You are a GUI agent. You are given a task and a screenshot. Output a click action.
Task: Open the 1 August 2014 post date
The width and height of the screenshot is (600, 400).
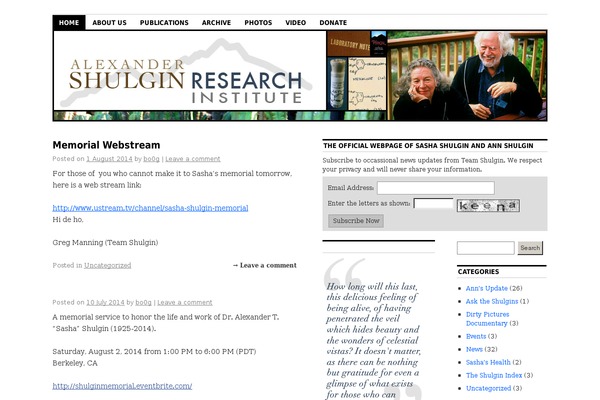click(109, 159)
